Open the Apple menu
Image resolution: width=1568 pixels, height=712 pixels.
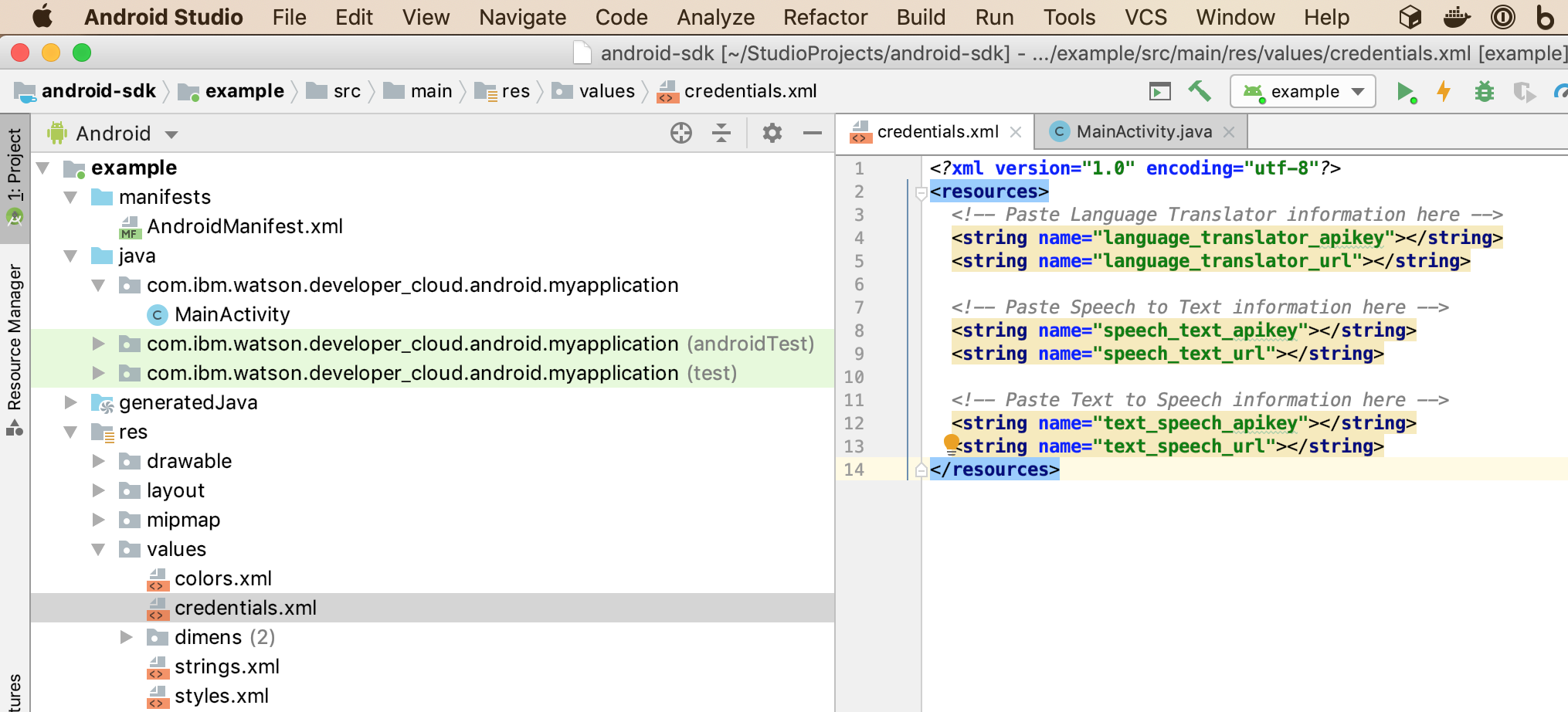pyautogui.click(x=42, y=16)
